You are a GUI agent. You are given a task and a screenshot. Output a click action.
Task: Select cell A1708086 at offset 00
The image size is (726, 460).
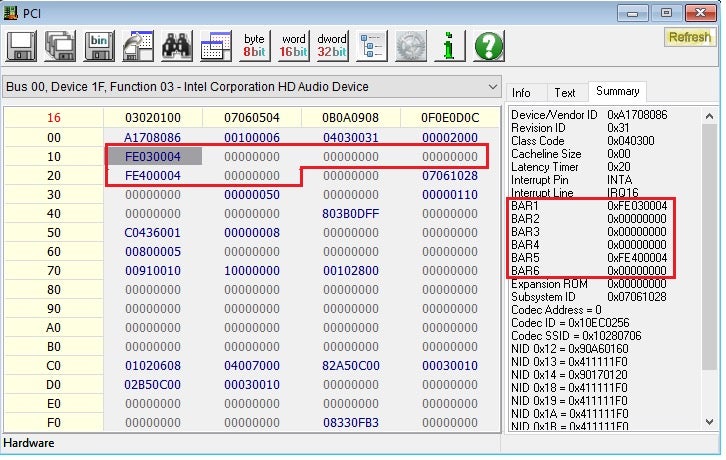pyautogui.click(x=153, y=138)
